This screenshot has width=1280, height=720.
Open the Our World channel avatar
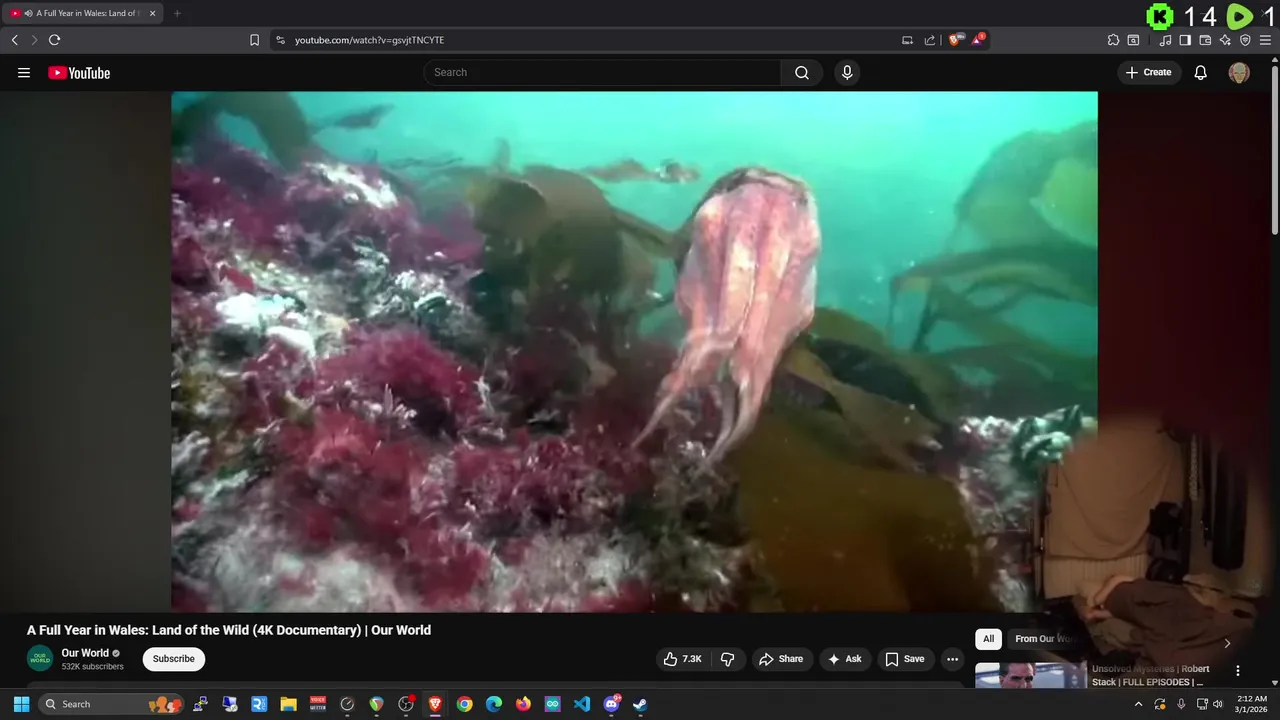click(40, 659)
